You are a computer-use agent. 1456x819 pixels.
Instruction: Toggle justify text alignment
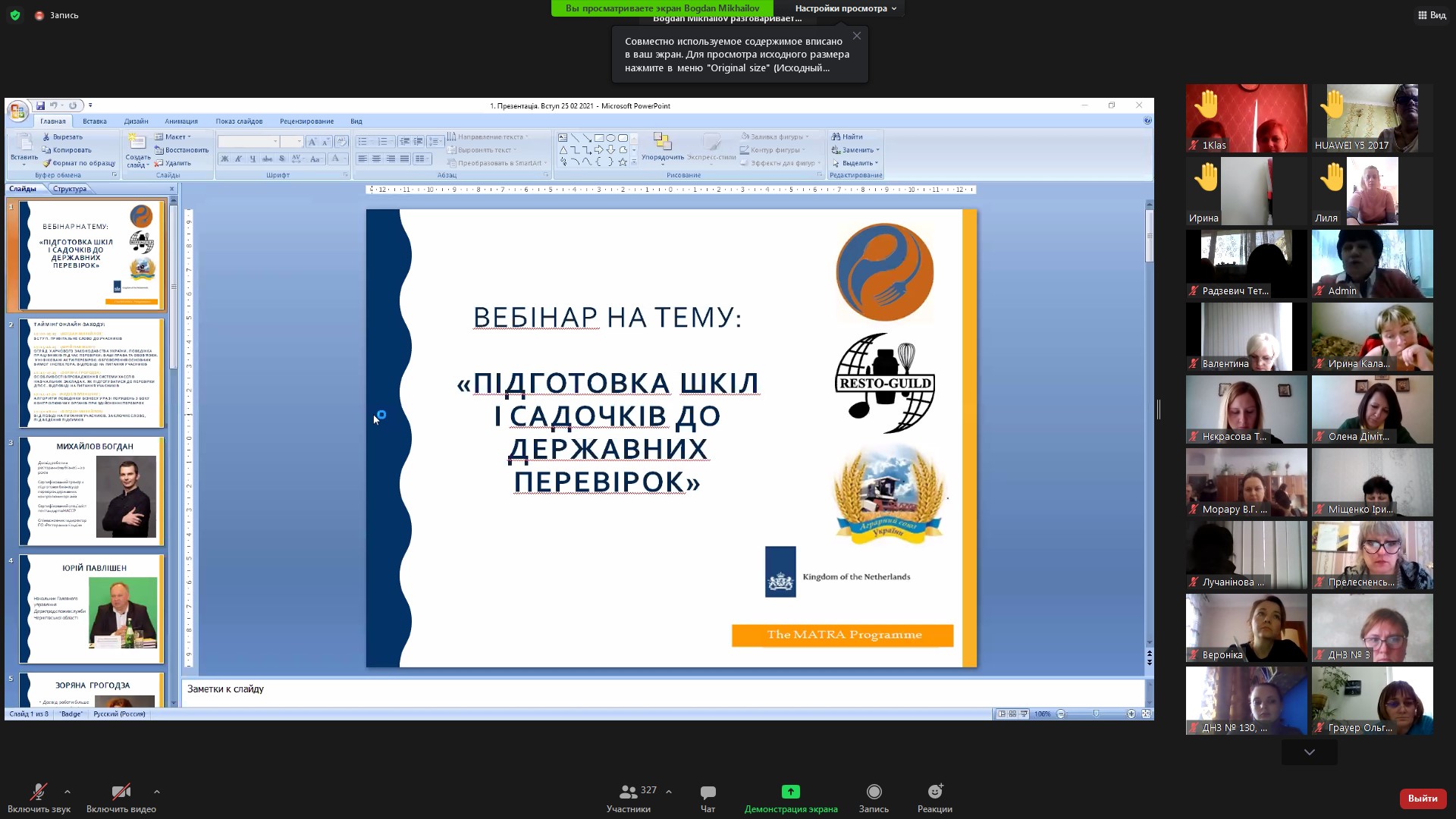[x=404, y=158]
